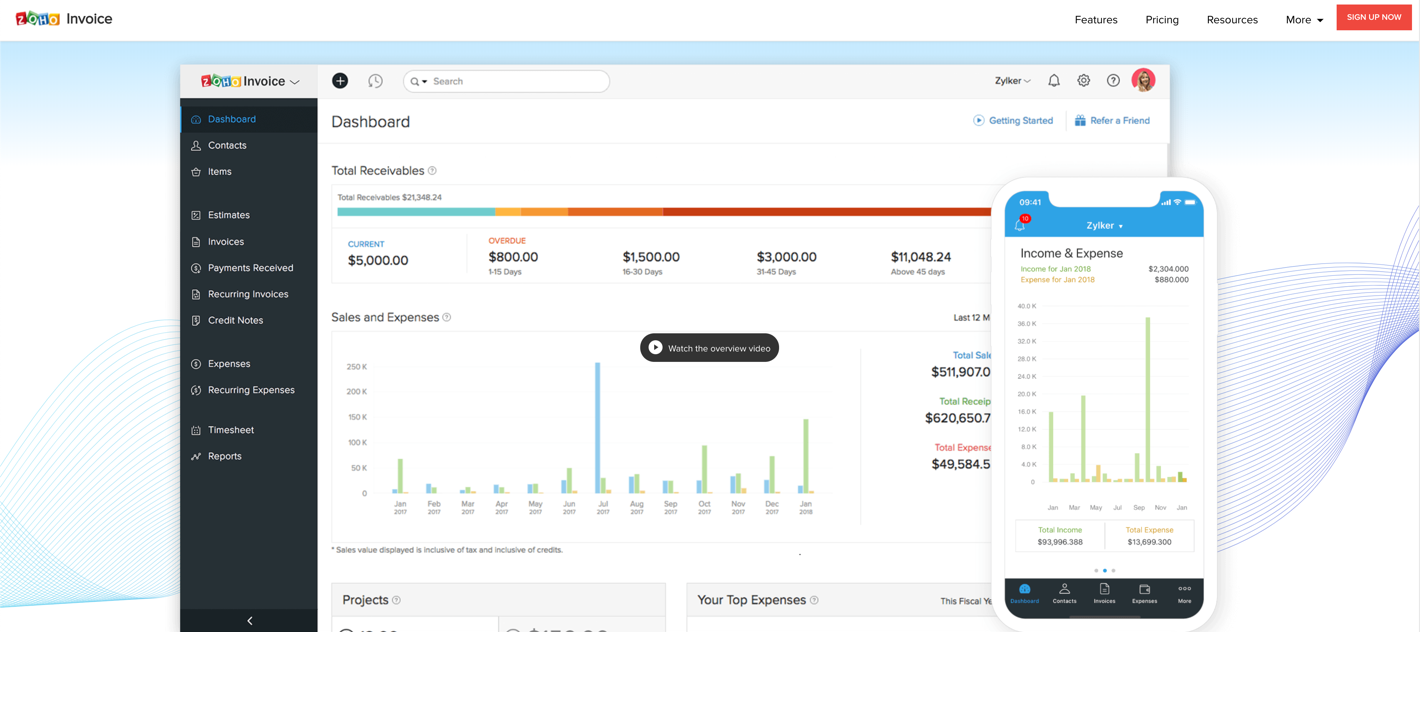1420x710 pixels.
Task: Click the Estimates icon in the sidebar
Action: (x=196, y=215)
